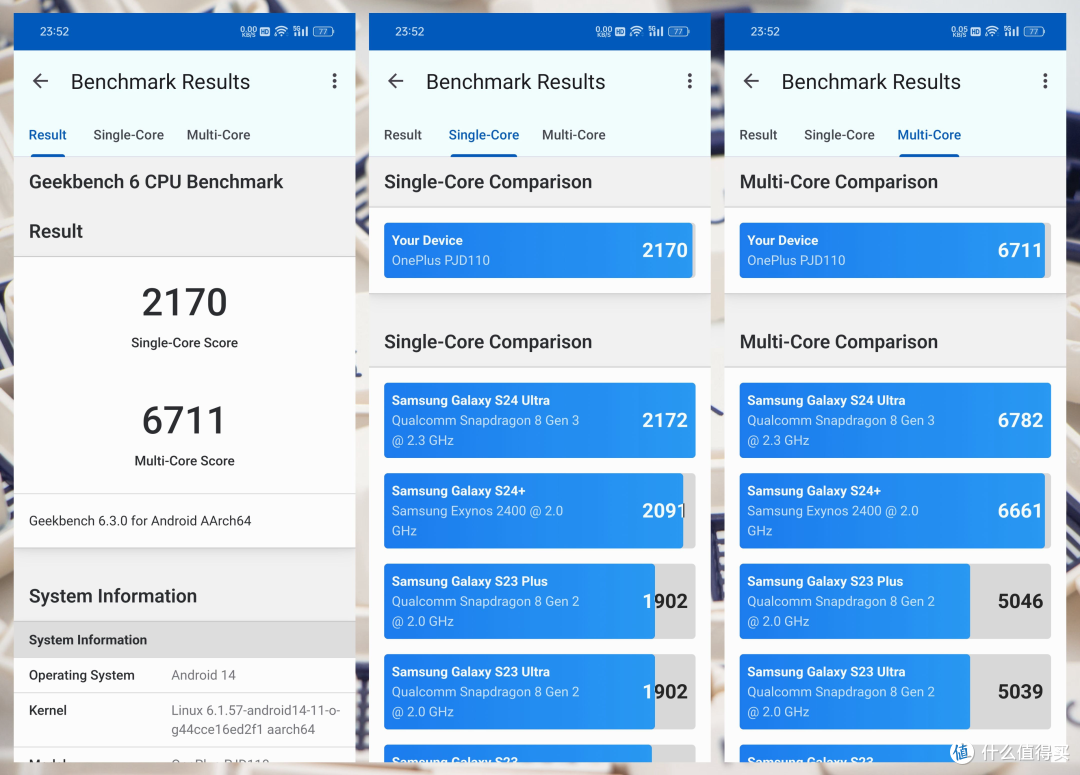Screen dimensions: 1080x775
Task: Tap the 6711 multi-core score number
Action: coord(185,420)
